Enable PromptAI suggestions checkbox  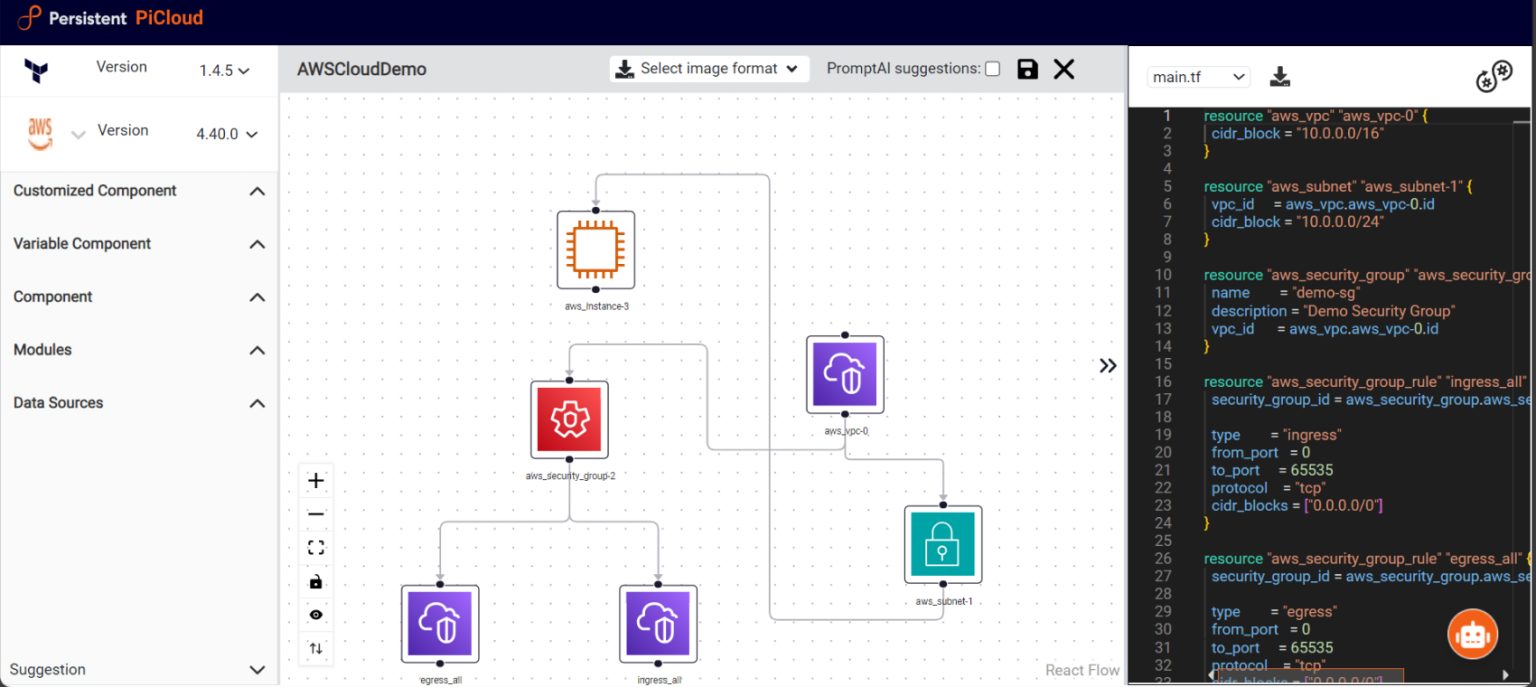click(991, 68)
